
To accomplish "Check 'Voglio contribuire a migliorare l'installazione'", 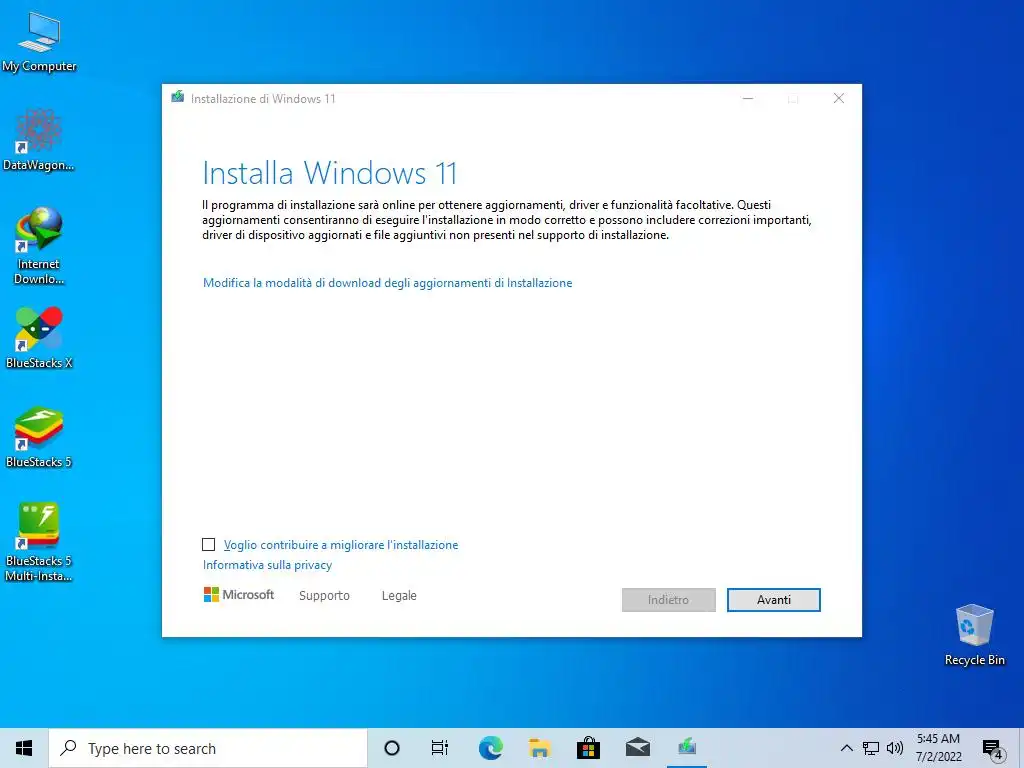I will (x=208, y=545).
